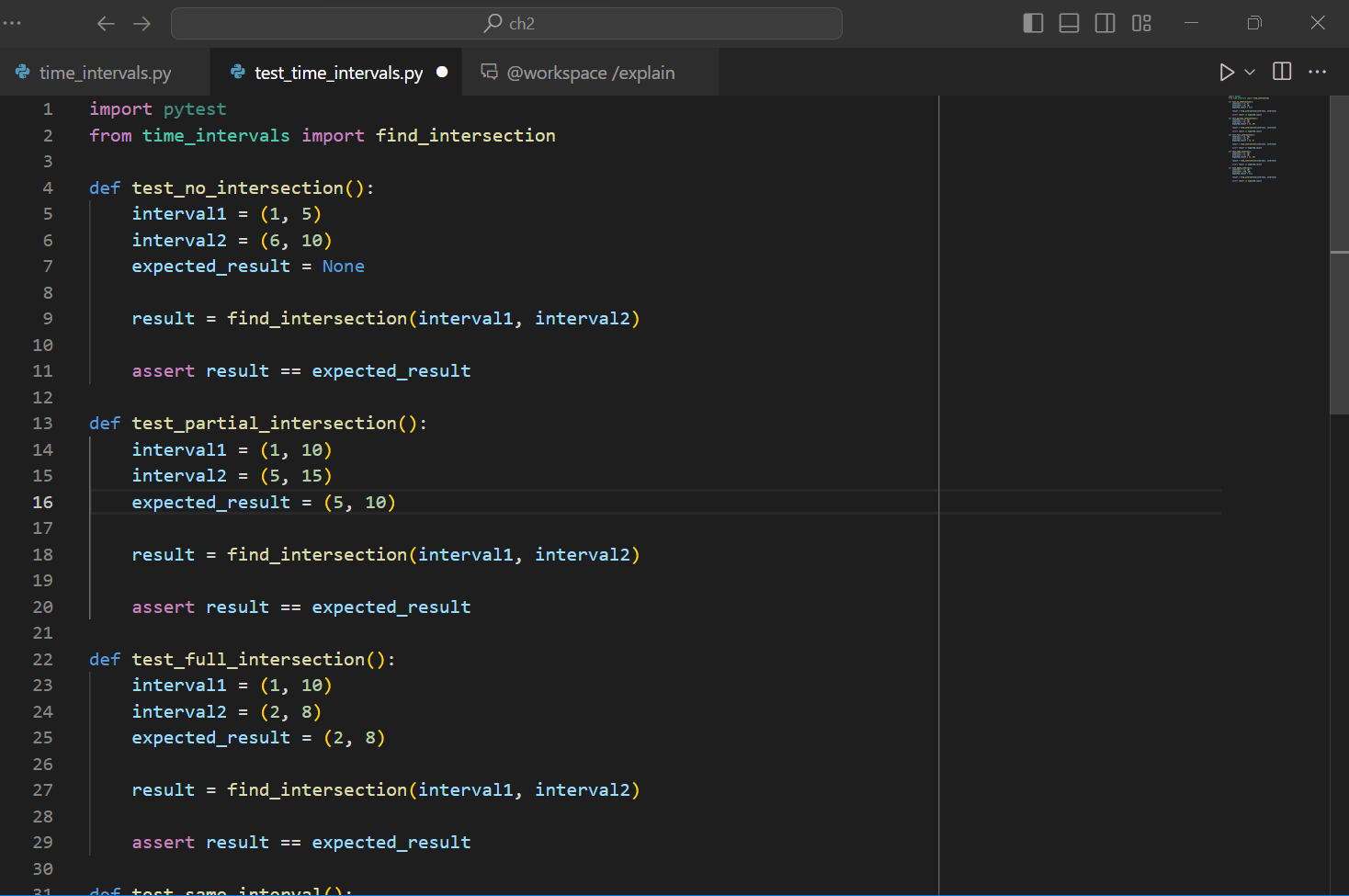This screenshot has width=1349, height=896.
Task: Toggle the bottom panel layout icon
Action: pos(1069,23)
